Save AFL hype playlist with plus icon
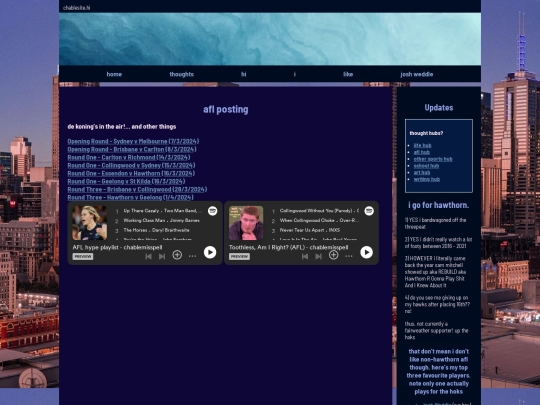 coord(177,255)
